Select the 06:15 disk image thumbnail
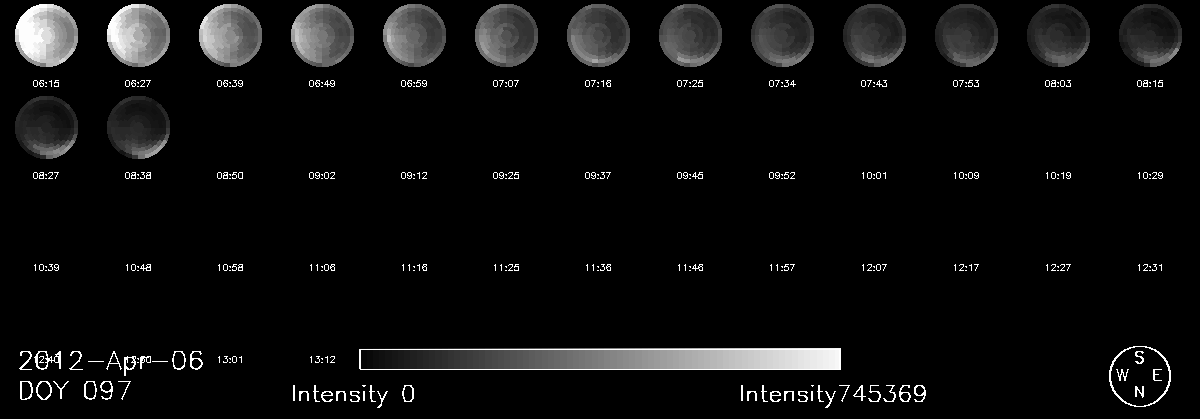The image size is (1200, 419). click(46, 34)
